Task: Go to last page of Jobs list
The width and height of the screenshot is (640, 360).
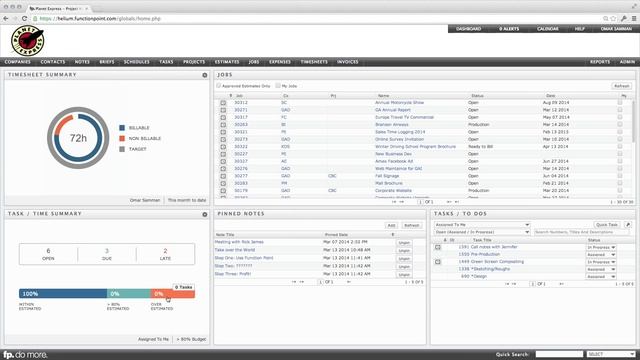Action: 457,202
